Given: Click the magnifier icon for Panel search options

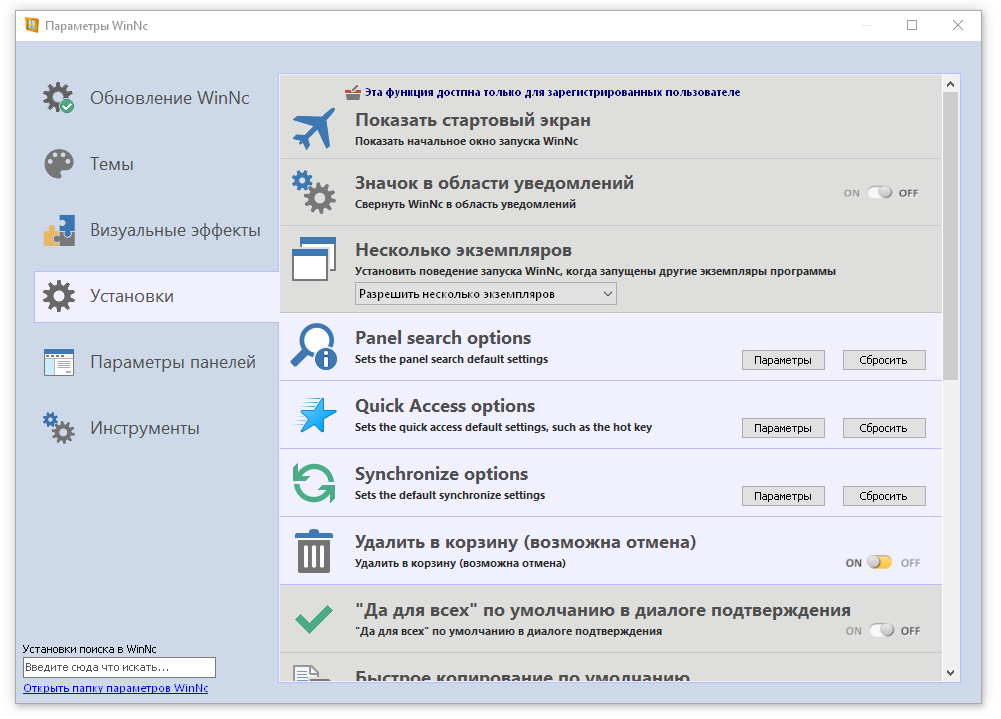Looking at the screenshot, I should [314, 347].
